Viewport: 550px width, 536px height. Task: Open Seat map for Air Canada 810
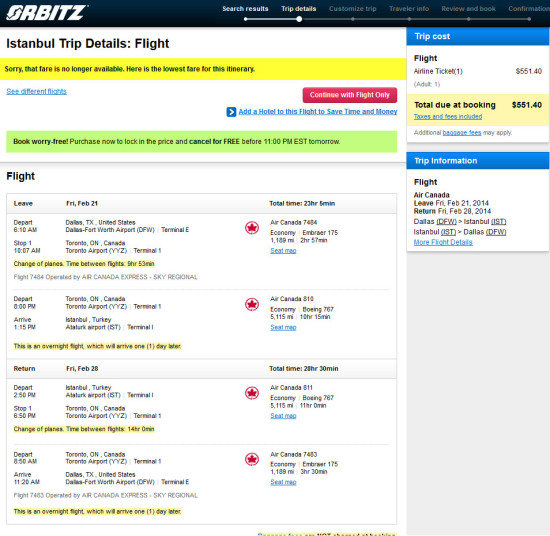pyautogui.click(x=283, y=327)
